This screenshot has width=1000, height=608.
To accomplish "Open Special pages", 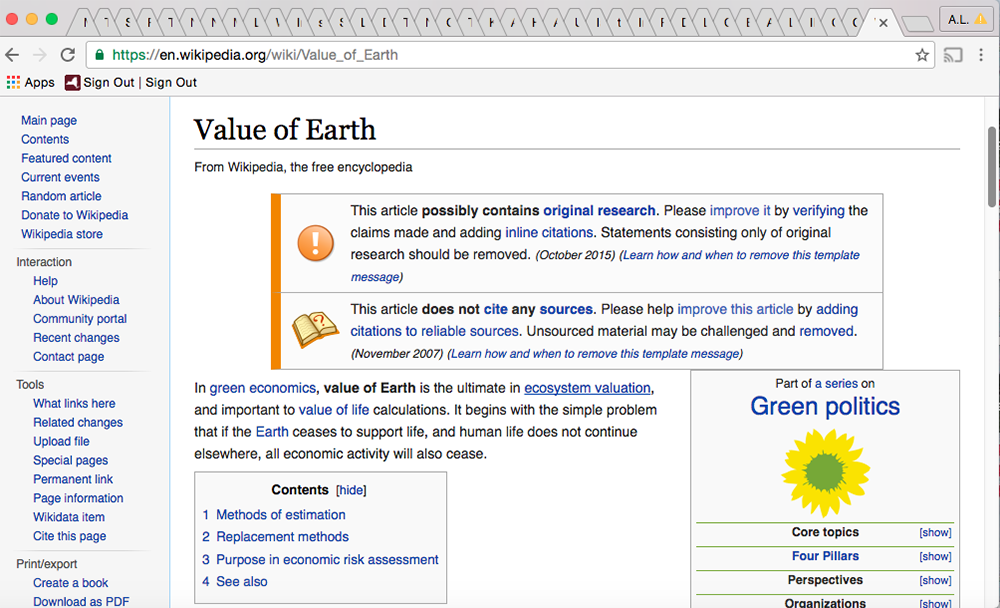I will pyautogui.click(x=70, y=460).
